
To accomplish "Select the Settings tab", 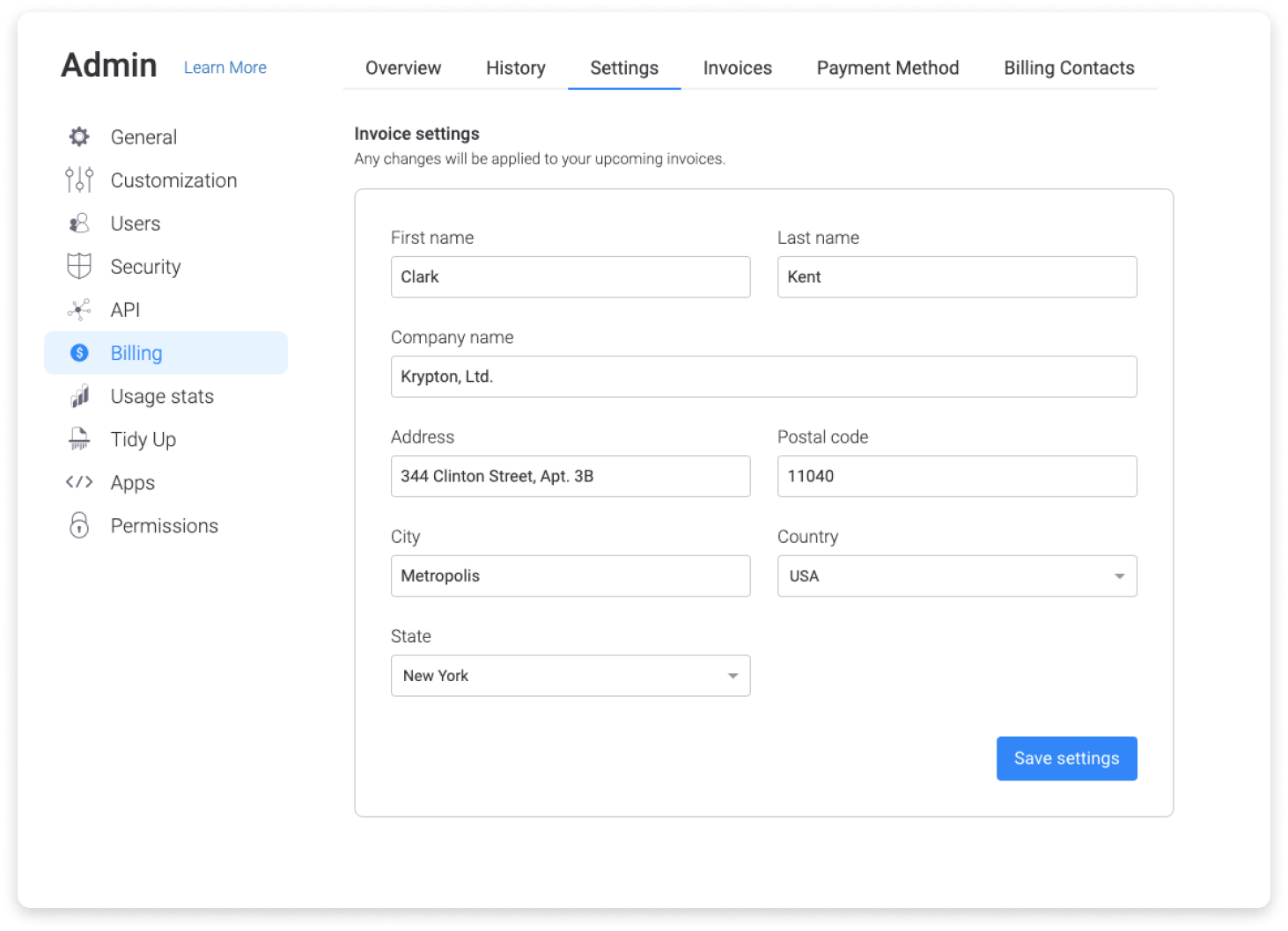I will pos(624,68).
